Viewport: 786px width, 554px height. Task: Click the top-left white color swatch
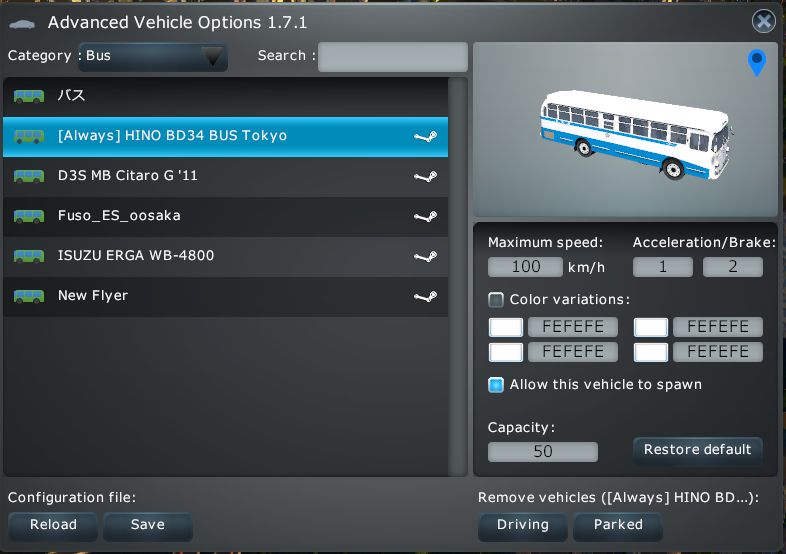506,327
